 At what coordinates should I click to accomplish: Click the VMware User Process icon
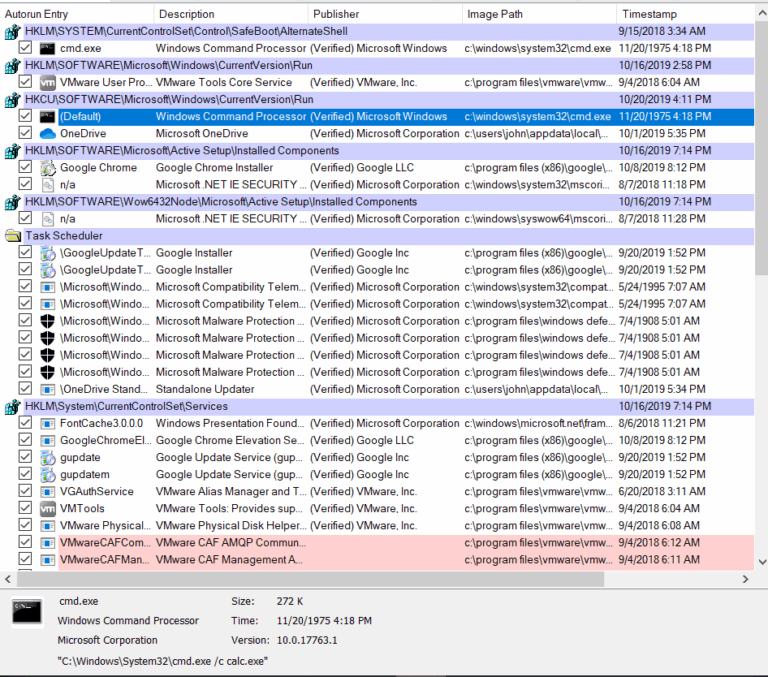[47, 82]
